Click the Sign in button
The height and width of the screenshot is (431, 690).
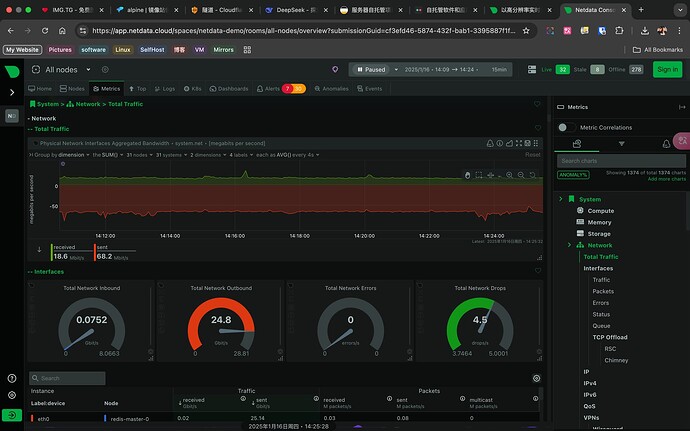666,69
